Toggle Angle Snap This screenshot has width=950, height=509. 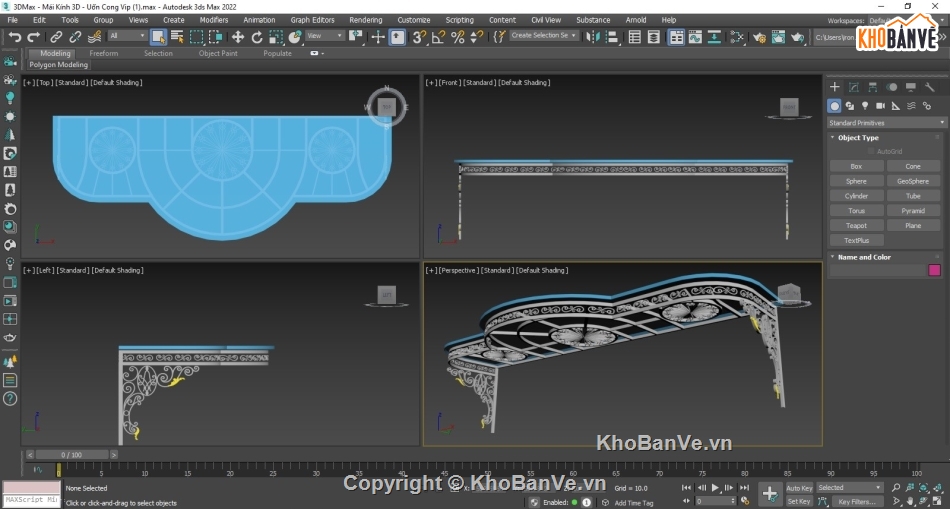point(438,37)
